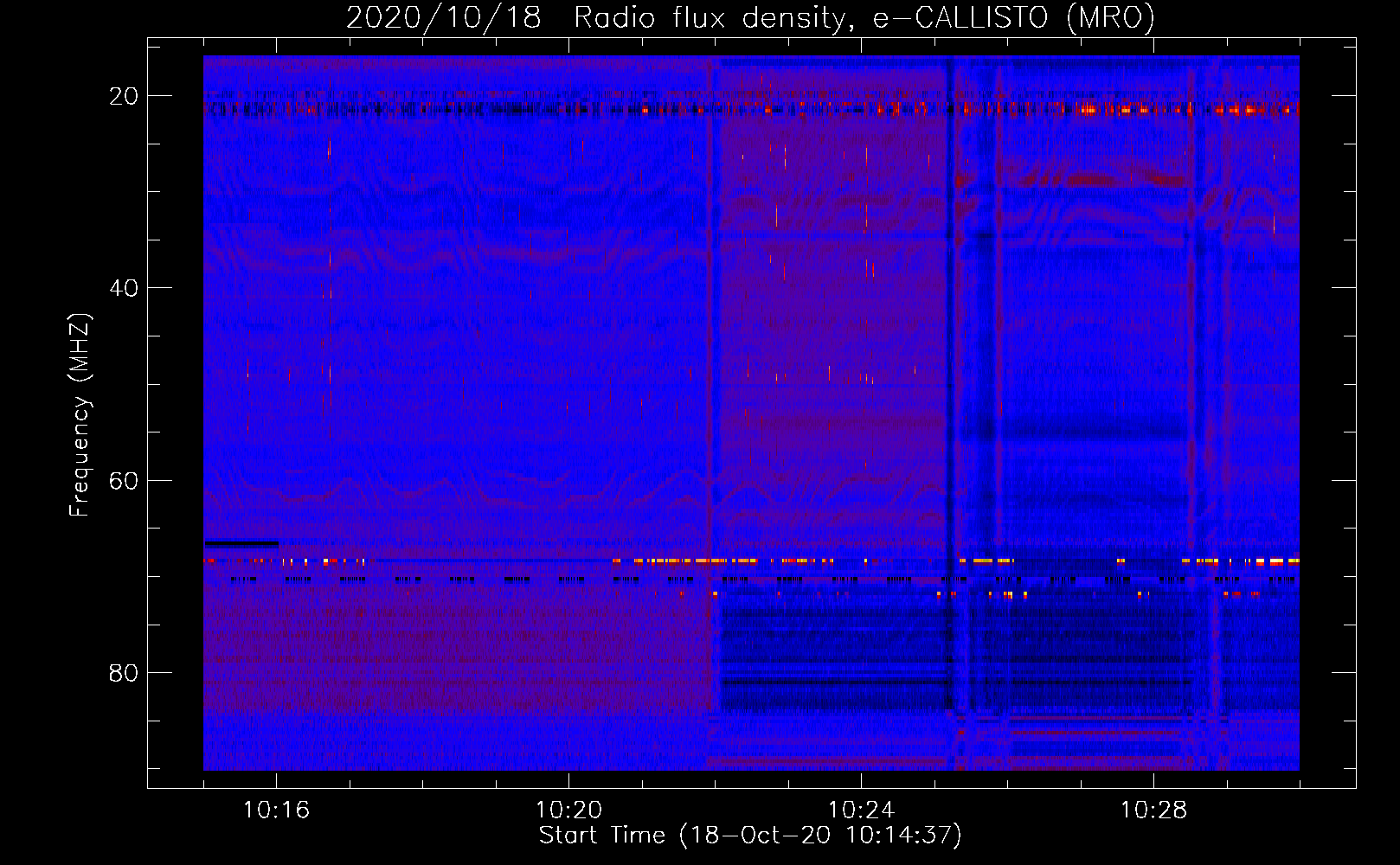Click the 'Start Time (18-Oct-20 10:14:37)' label
The image size is (1400, 865).
pos(750,835)
